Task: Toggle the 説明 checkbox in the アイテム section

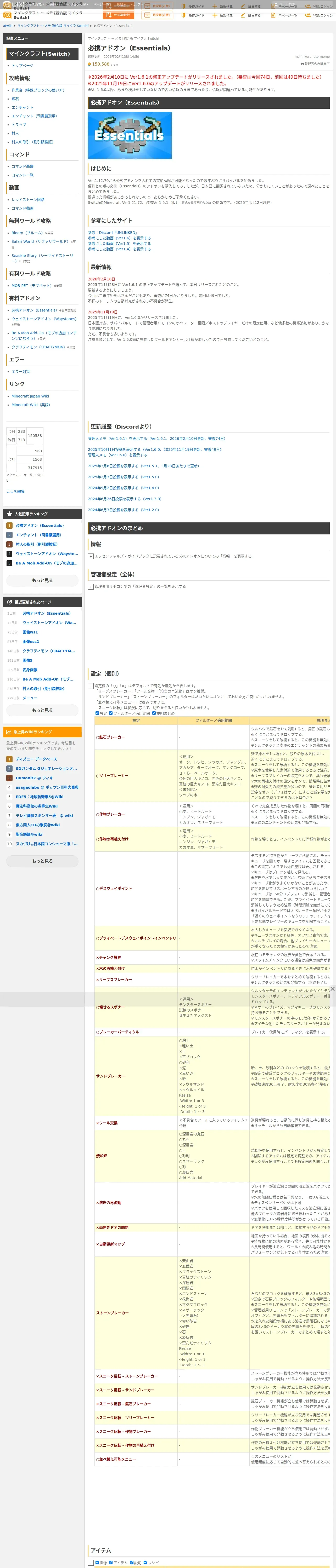Action: (132, 1563)
